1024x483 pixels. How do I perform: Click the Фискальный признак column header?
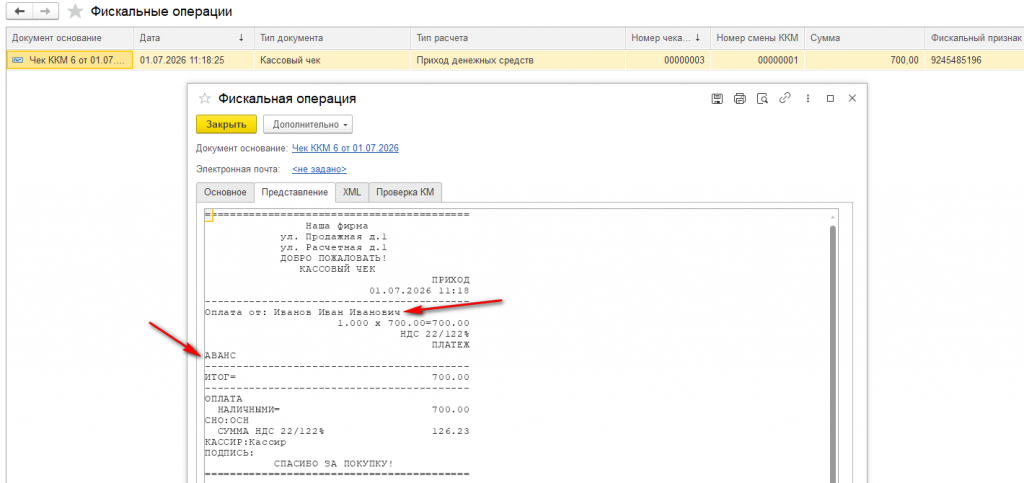(974, 38)
